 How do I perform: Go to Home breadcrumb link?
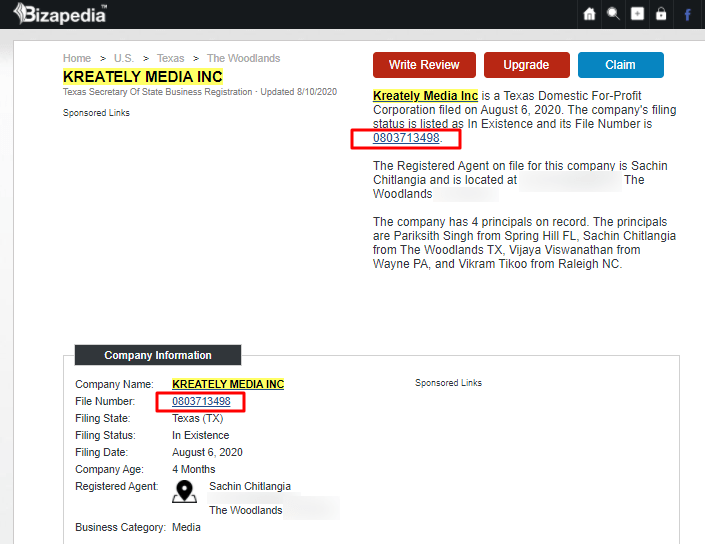pos(77,58)
